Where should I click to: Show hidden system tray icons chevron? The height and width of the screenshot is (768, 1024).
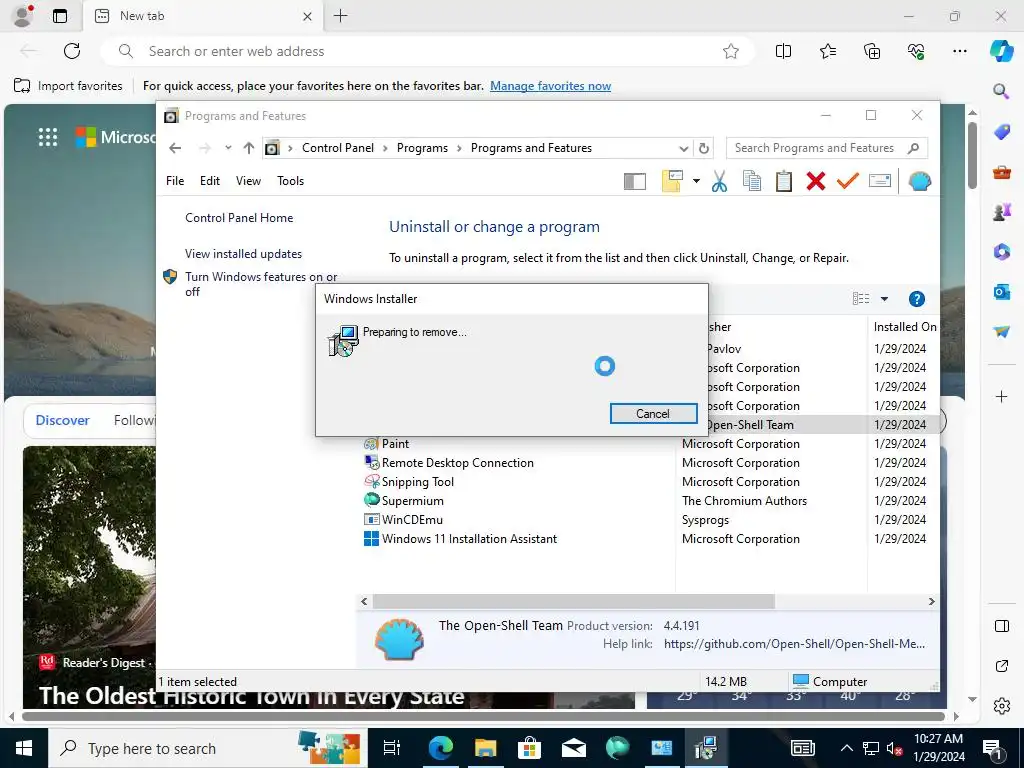(x=846, y=748)
